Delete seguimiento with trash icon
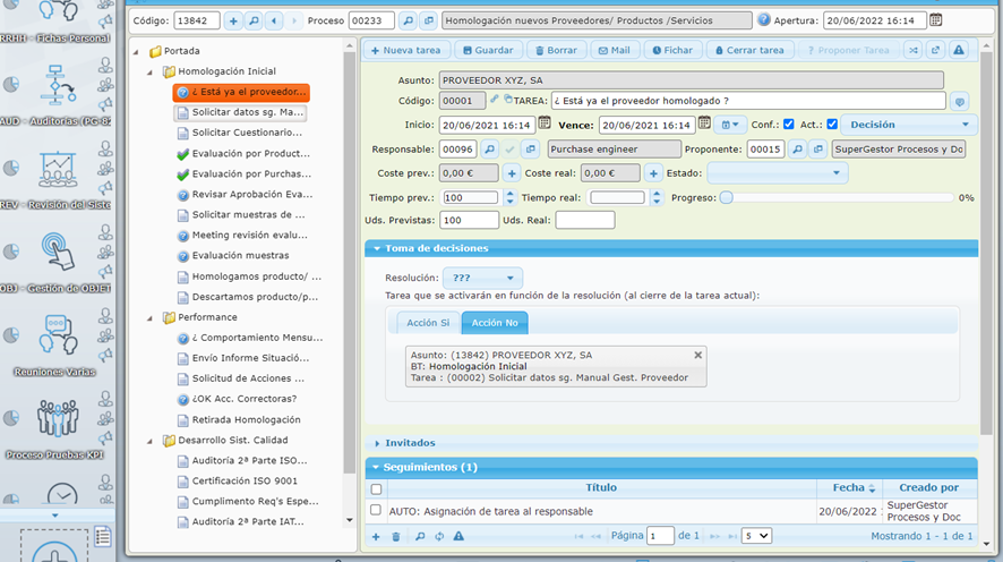The image size is (1003, 562). point(396,536)
